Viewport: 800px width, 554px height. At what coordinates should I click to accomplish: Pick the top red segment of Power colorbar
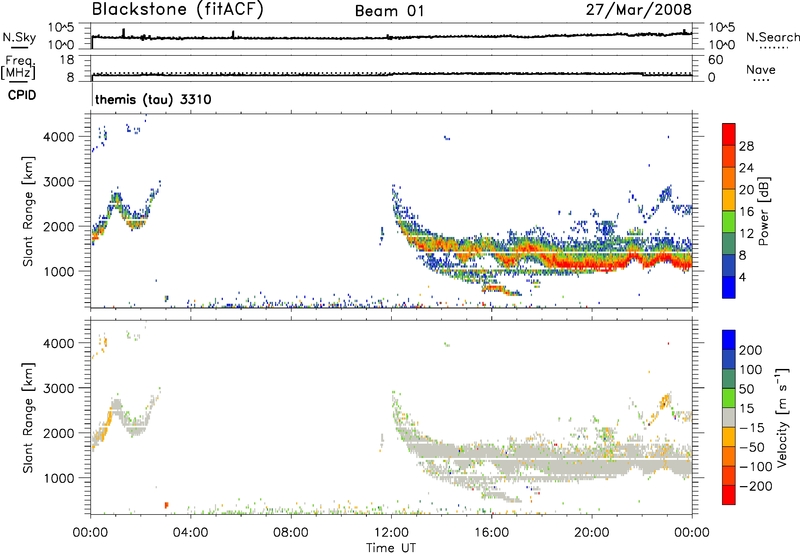tap(729, 135)
